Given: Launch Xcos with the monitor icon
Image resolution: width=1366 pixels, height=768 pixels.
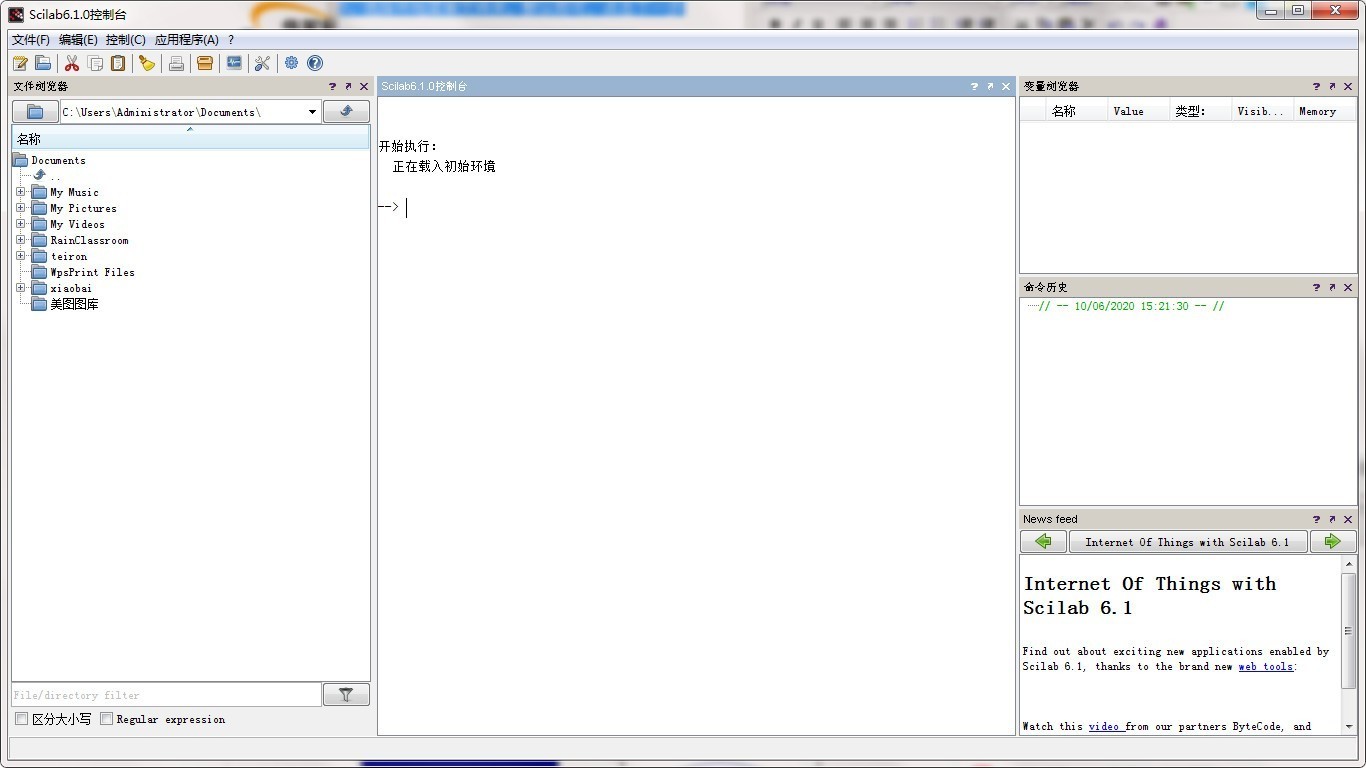Looking at the screenshot, I should tap(234, 63).
